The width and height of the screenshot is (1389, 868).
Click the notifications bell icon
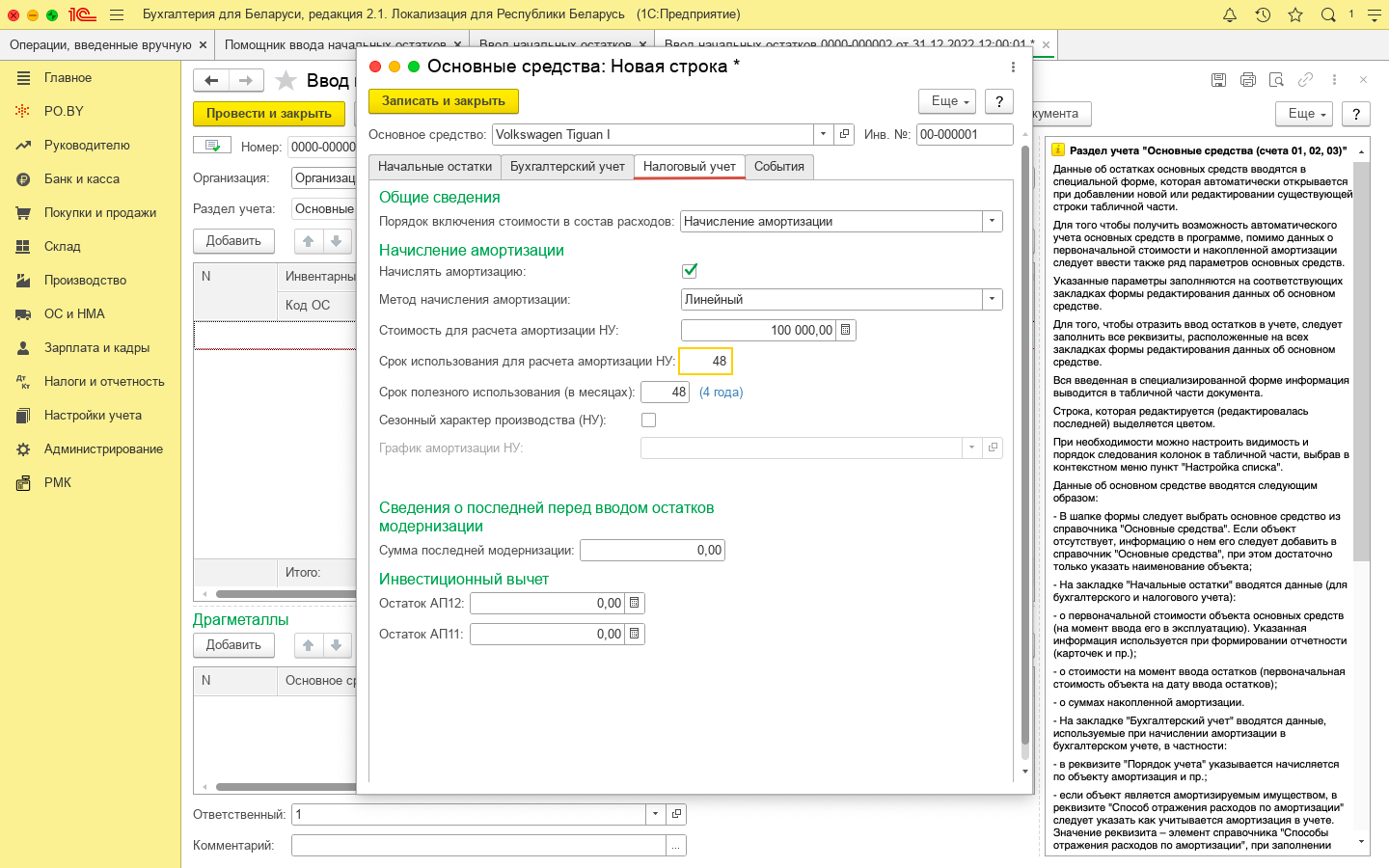pos(1230,14)
